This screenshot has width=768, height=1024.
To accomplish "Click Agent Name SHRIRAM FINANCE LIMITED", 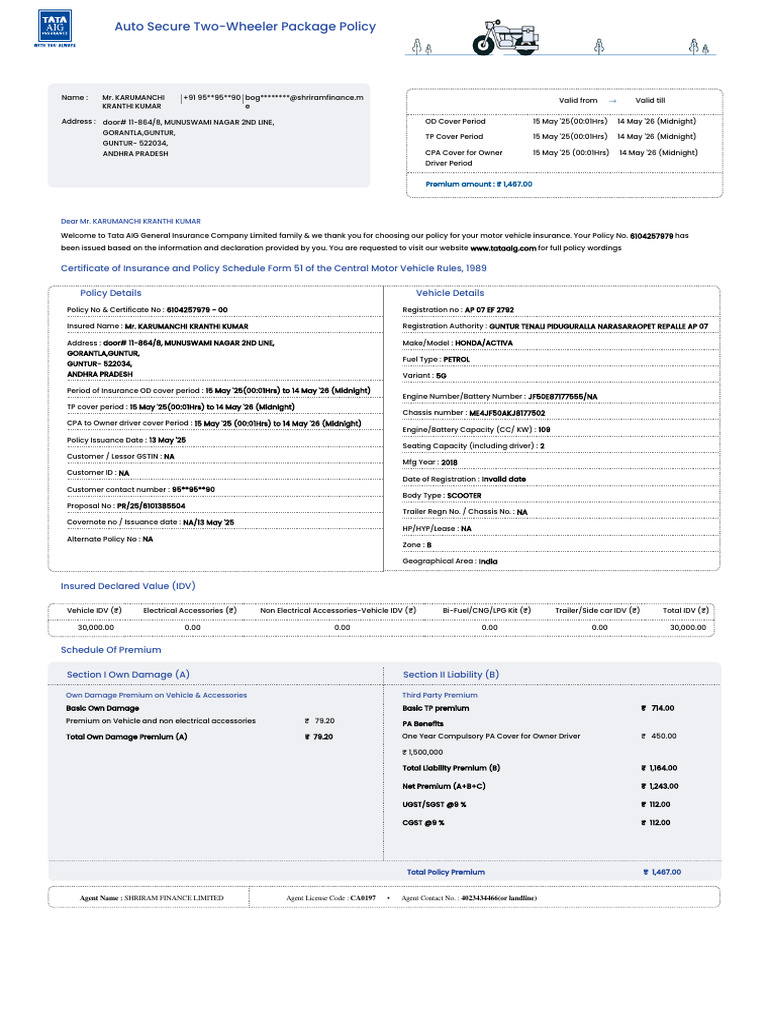I will tap(152, 898).
